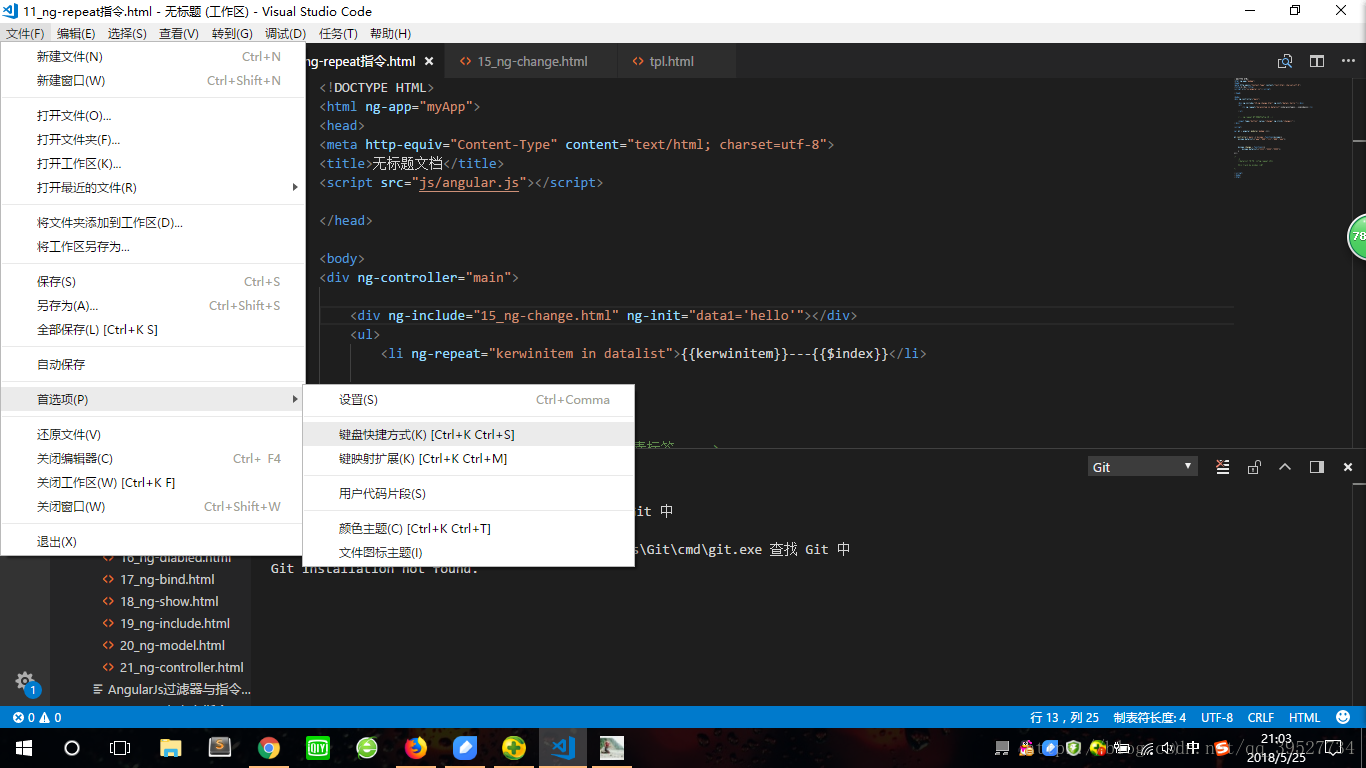
Task: Open the 查看(V) menu
Action: [179, 33]
